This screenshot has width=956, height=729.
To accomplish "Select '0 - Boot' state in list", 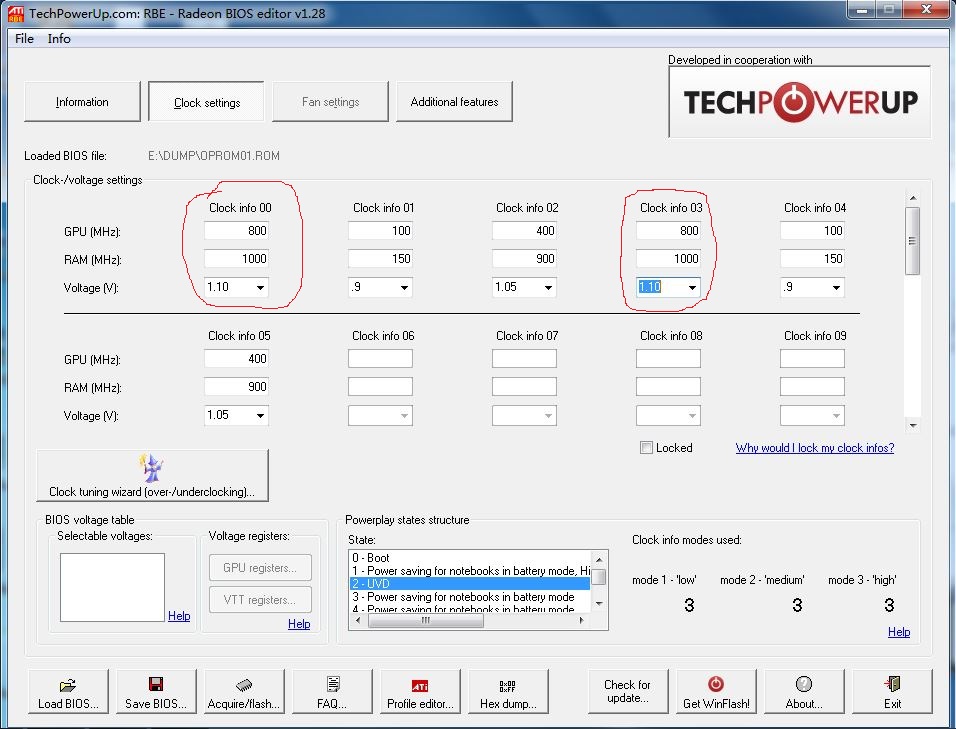I will 469,558.
